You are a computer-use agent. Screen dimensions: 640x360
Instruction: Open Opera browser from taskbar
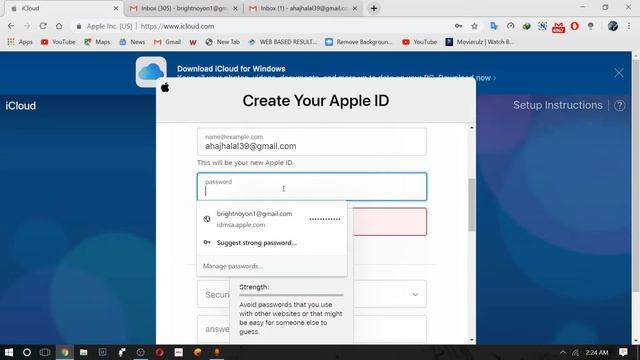click(x=159, y=352)
